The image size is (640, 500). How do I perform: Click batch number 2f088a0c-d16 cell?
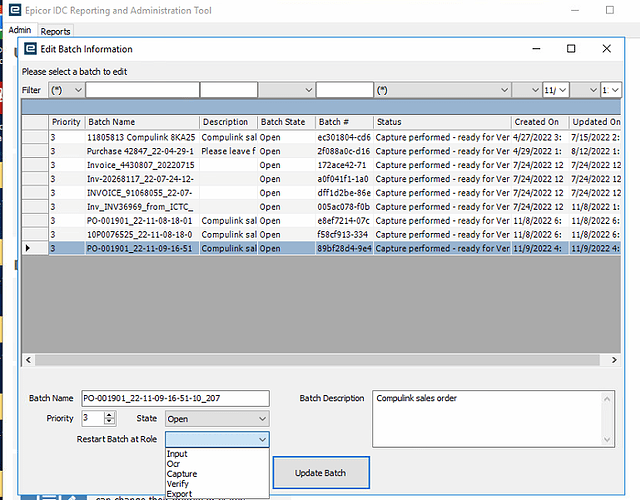click(344, 151)
